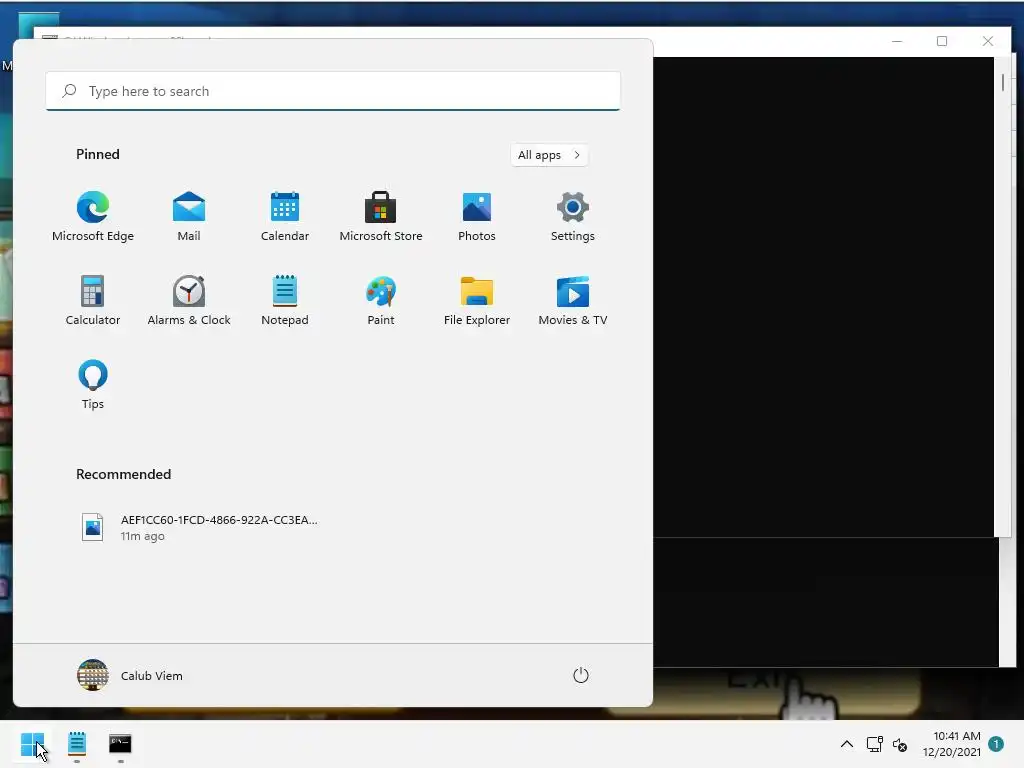The height and width of the screenshot is (768, 1024).
Task: Open Settings from pinned apps
Action: point(573,217)
